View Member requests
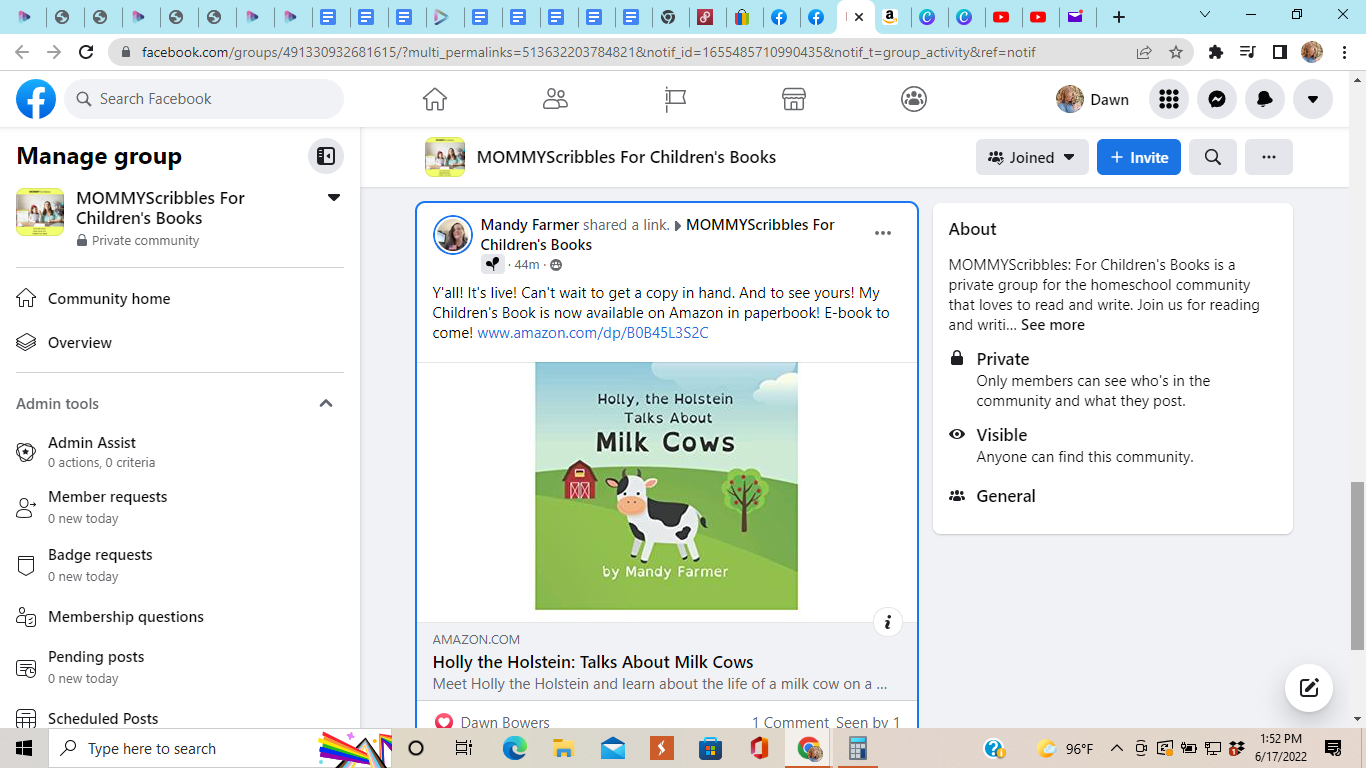Image resolution: width=1366 pixels, height=768 pixels. tap(180, 507)
